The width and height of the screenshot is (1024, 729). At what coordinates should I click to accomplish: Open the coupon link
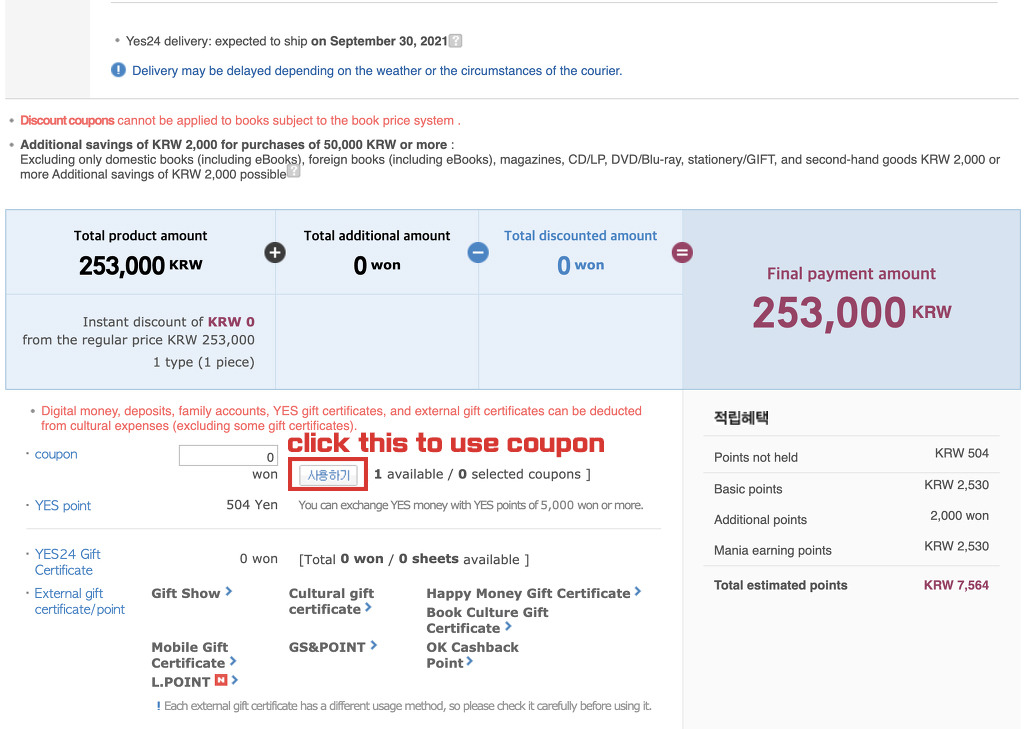(56, 454)
